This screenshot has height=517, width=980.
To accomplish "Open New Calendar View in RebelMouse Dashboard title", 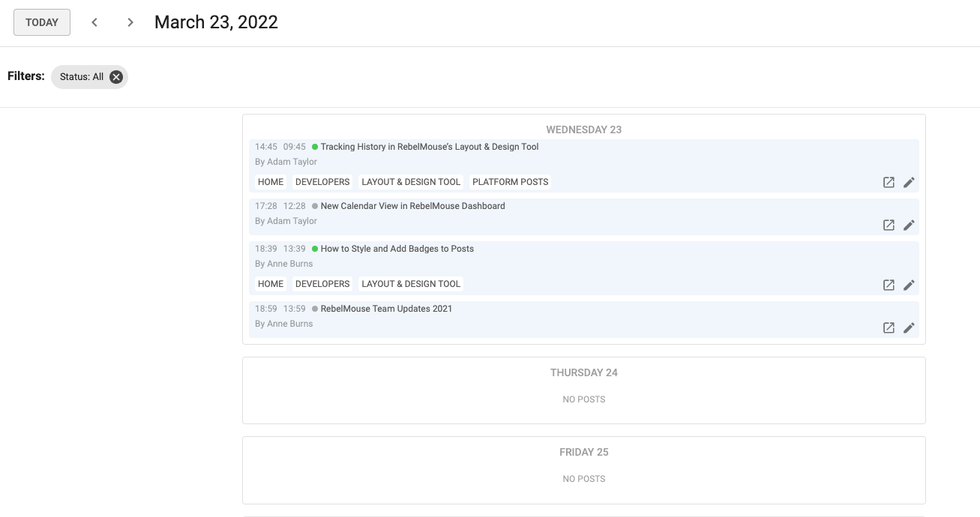I will (412, 206).
